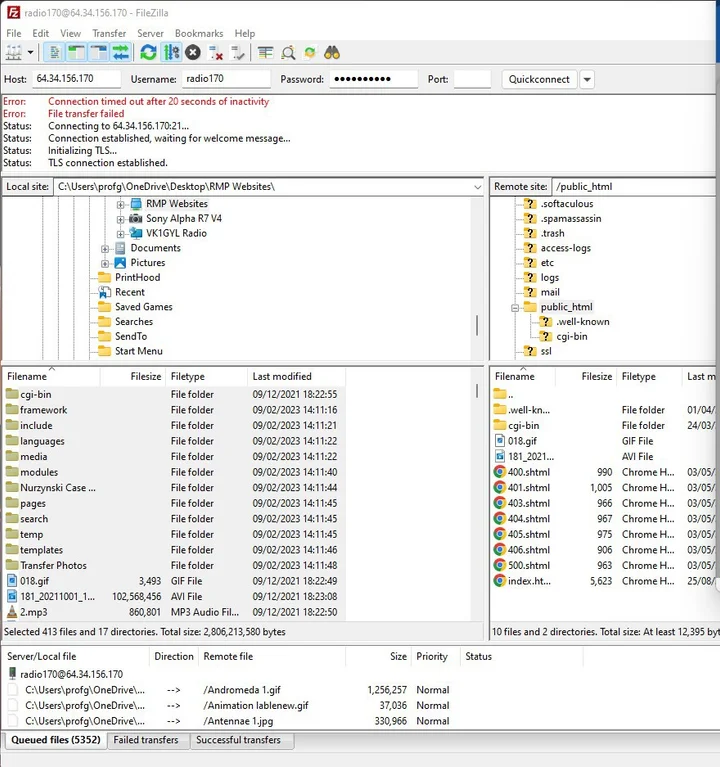
Task: Disconnect from the current server
Action: click(x=215, y=52)
